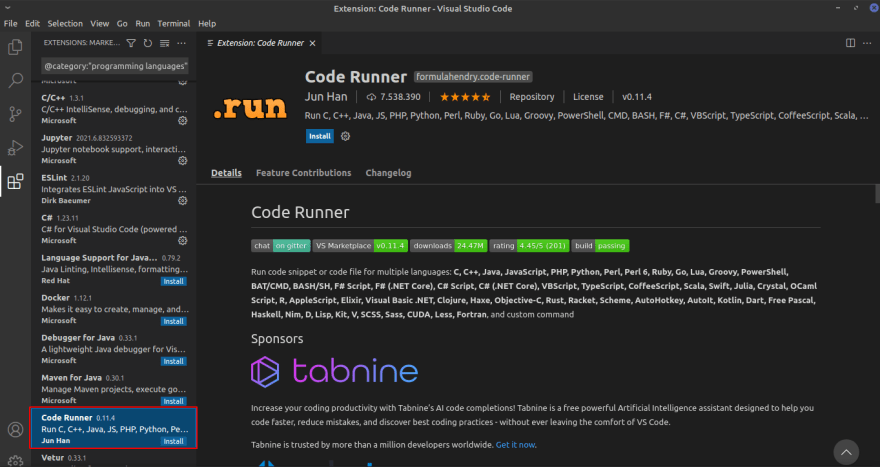Open editor more actions menu
Image resolution: width=880 pixels, height=467 pixels.
[x=867, y=43]
